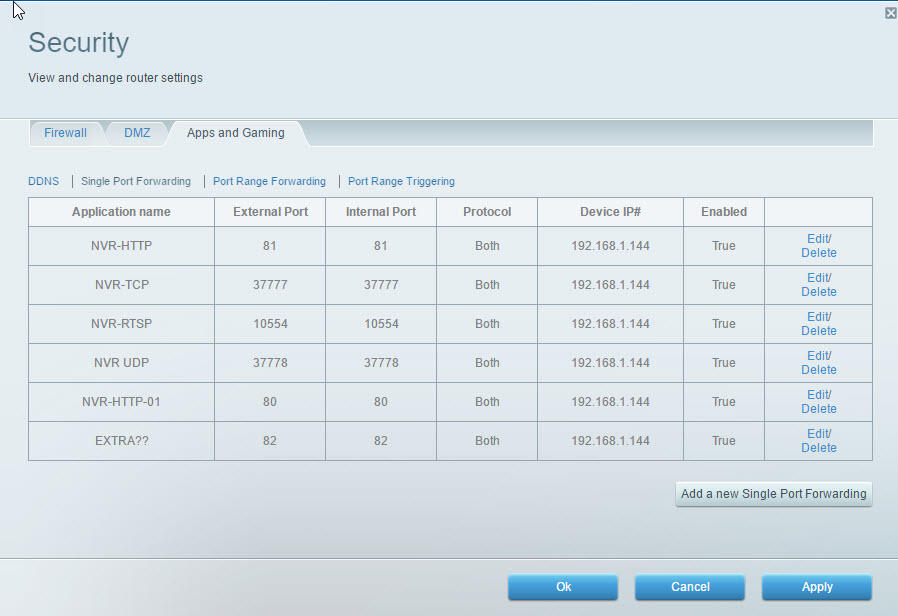Edit the EXTRA?? rule
The image size is (898, 616).
[x=818, y=433]
